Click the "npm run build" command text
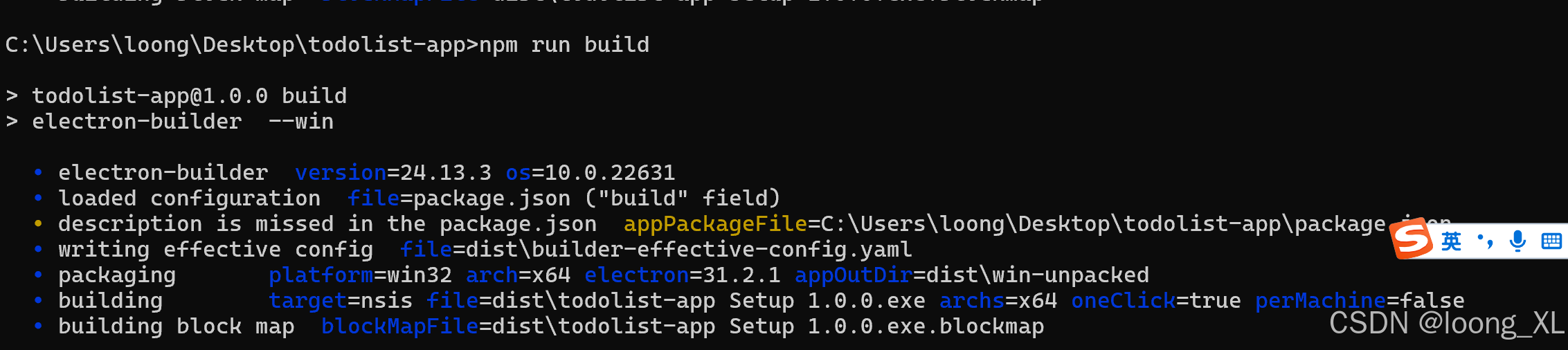Viewport: 1568px width, 350px height. click(564, 45)
